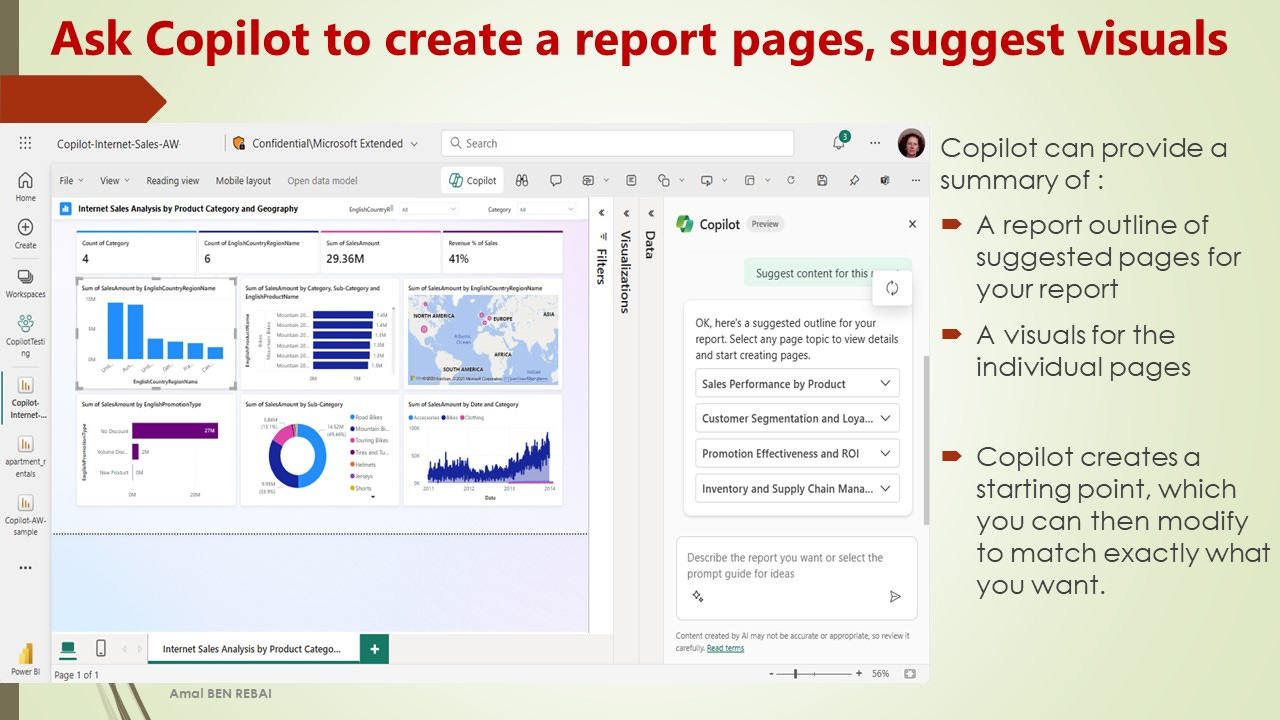Go to Home in the left navigation

[x=25, y=186]
